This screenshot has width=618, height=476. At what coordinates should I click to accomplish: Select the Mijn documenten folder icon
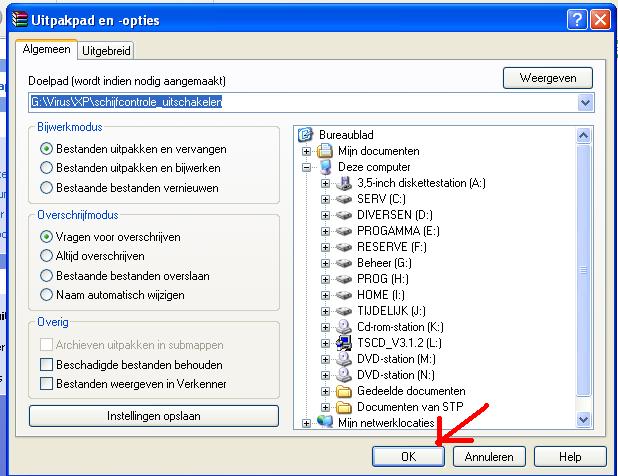pos(324,151)
